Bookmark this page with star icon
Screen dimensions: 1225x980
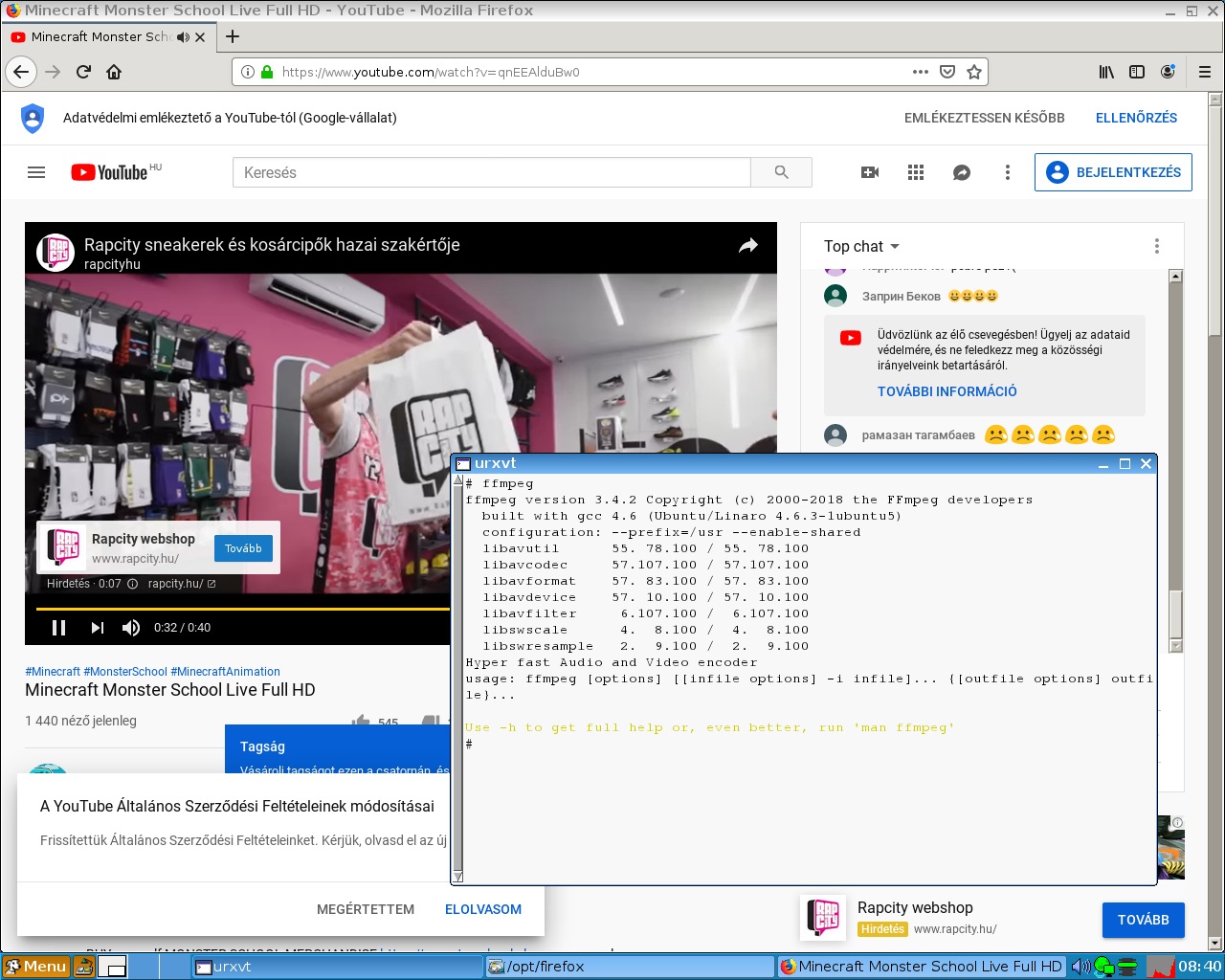coord(974,72)
